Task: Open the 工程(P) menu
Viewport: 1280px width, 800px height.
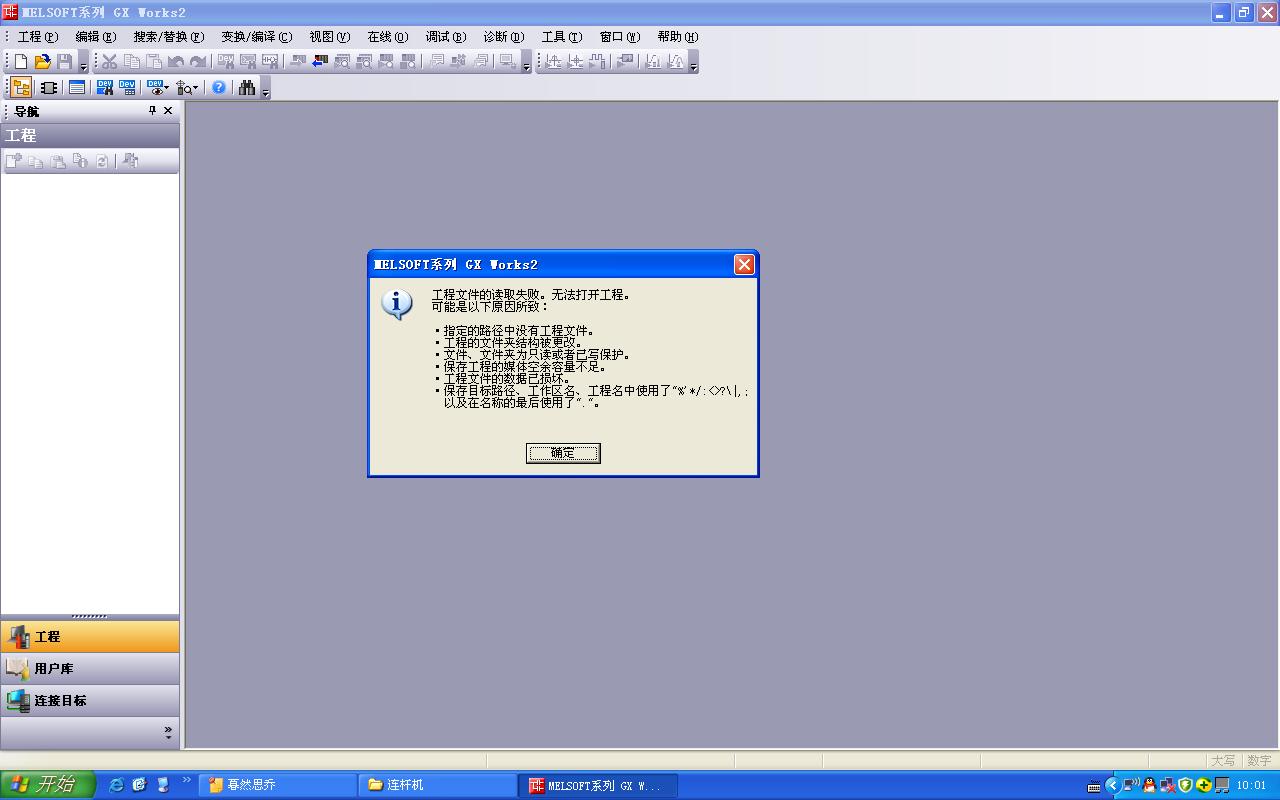Action: tap(38, 37)
